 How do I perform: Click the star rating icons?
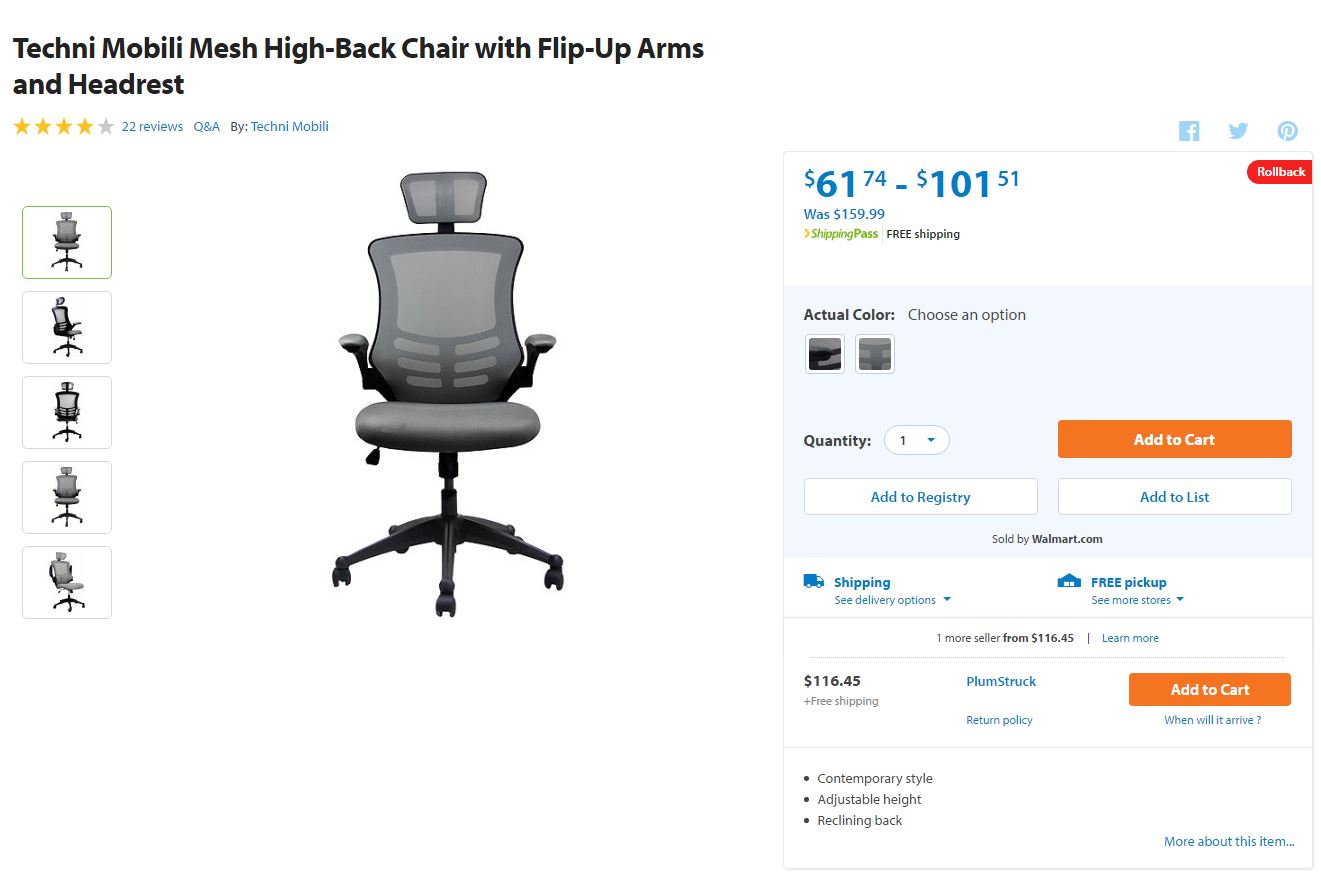[64, 127]
